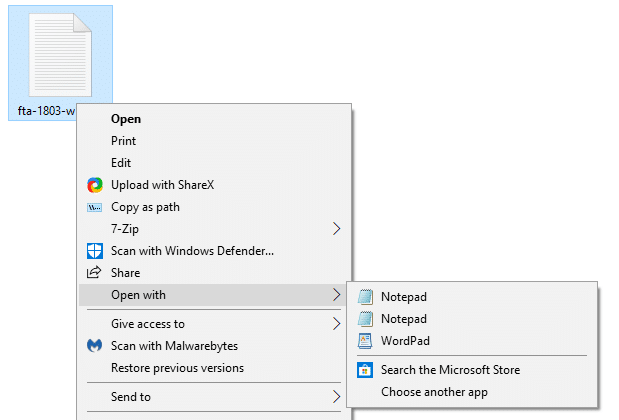Choose the Share menu entry

pos(214,273)
